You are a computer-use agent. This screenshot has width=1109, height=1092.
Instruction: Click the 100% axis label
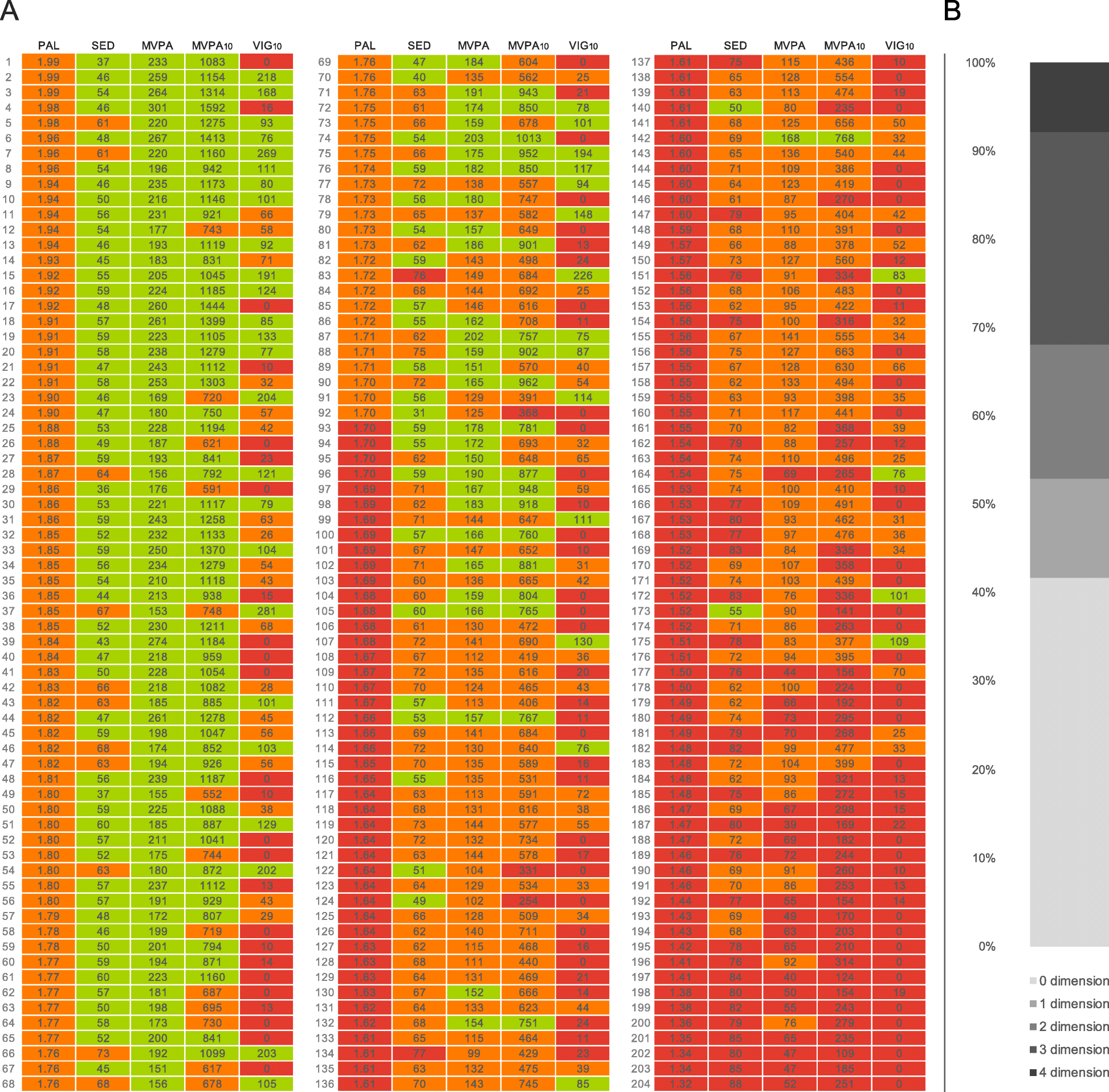click(980, 63)
